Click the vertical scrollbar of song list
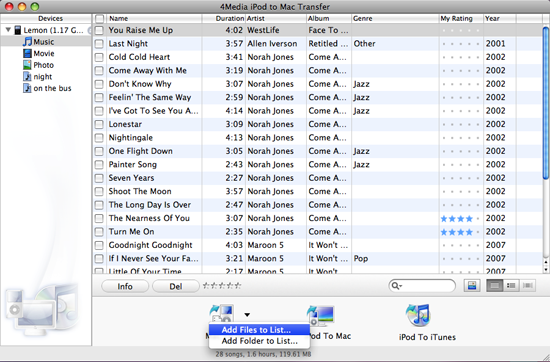 tap(546, 104)
